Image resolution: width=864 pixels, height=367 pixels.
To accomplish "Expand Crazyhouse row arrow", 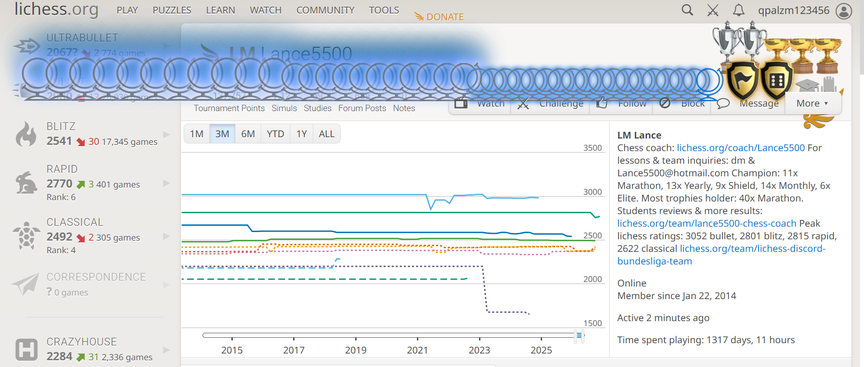I will pos(166,350).
